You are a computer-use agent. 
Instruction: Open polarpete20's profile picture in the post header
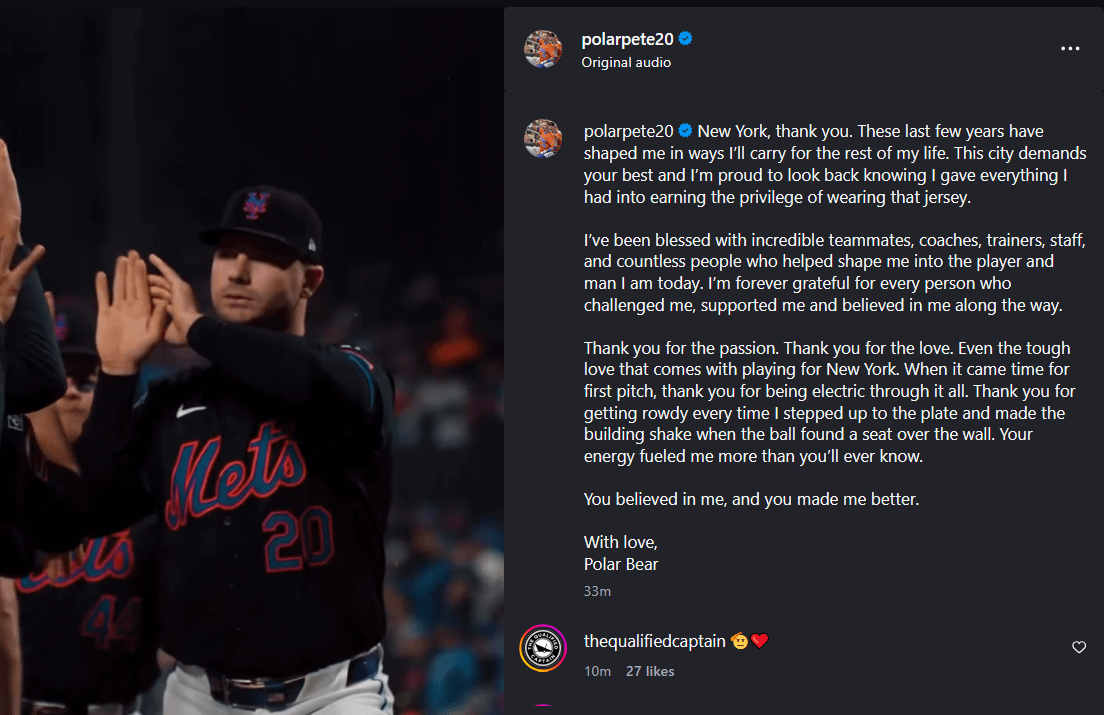pyautogui.click(x=543, y=48)
